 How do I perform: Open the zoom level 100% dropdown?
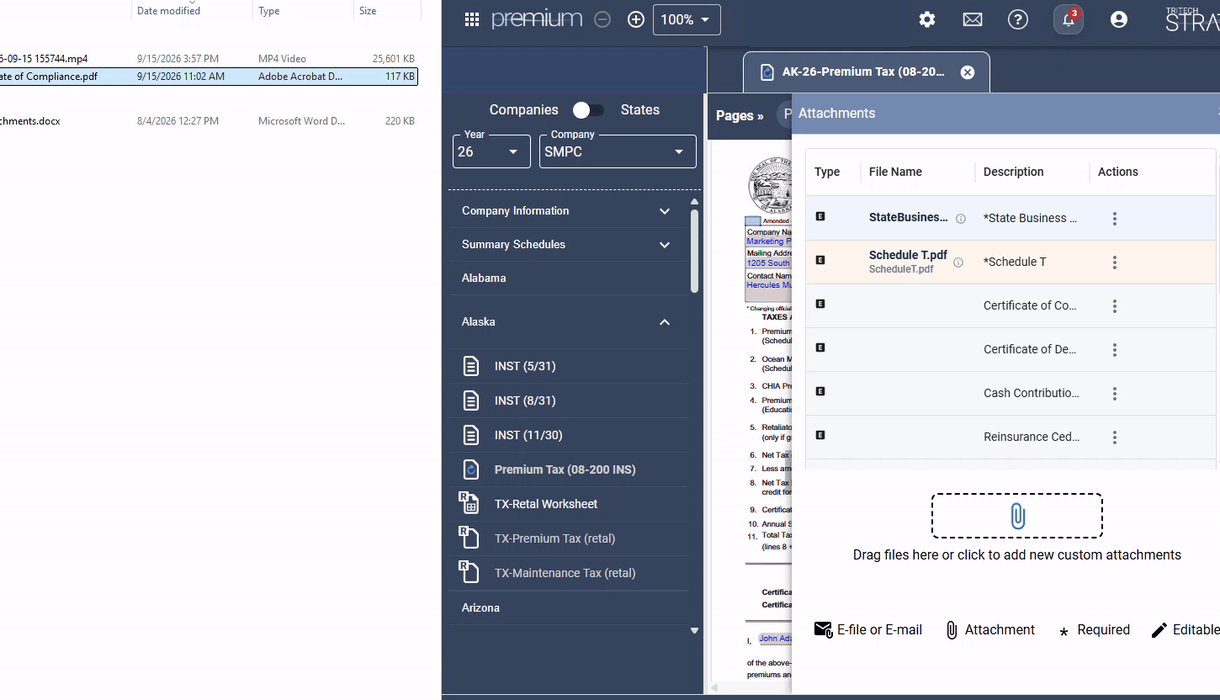[x=686, y=19]
